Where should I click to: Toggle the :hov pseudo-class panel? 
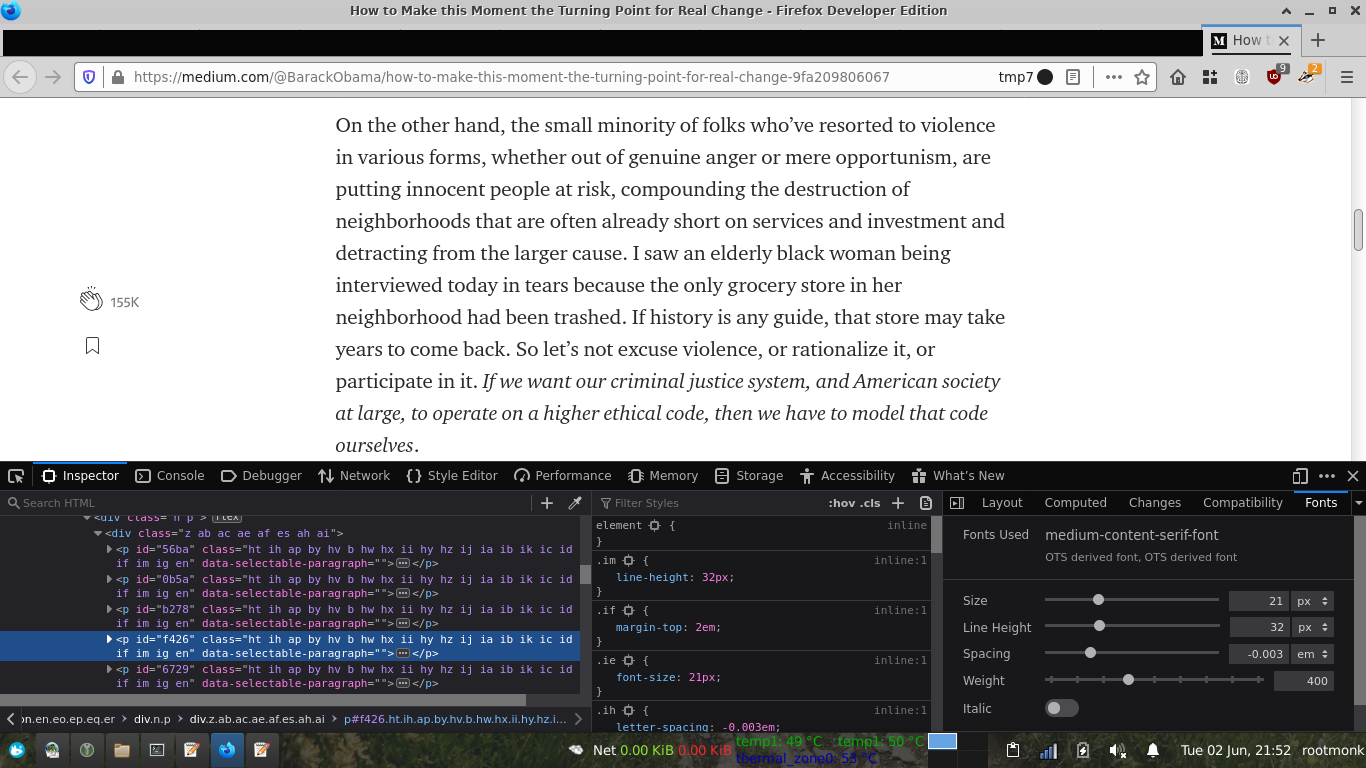(842, 503)
